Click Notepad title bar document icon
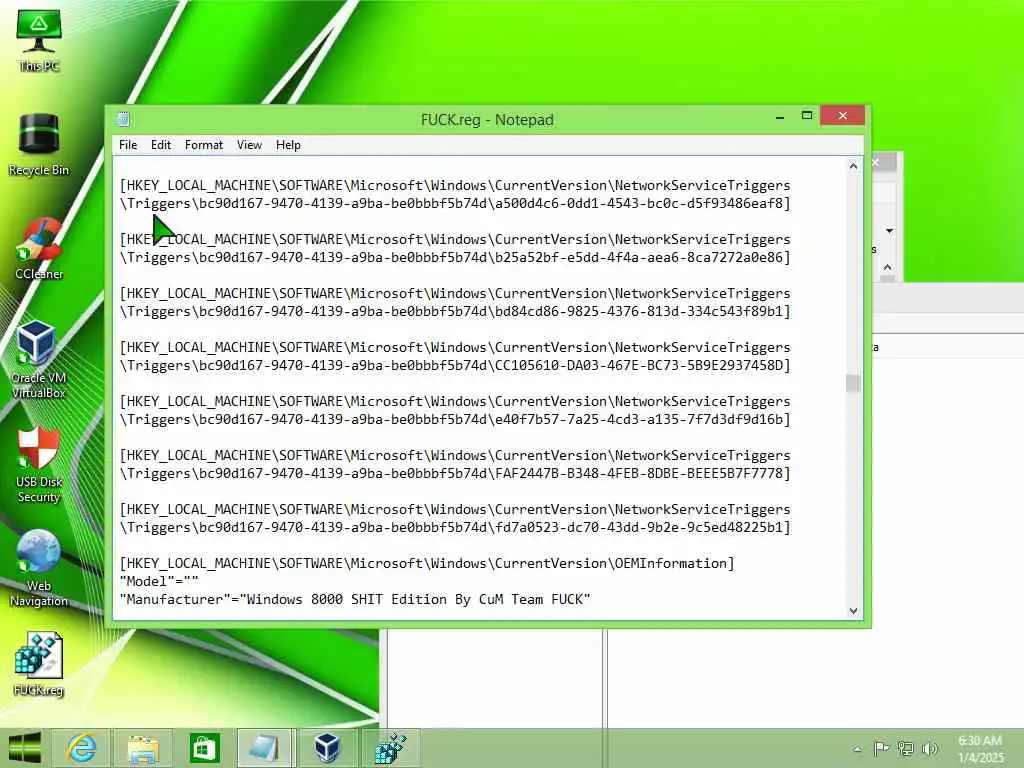 point(123,119)
